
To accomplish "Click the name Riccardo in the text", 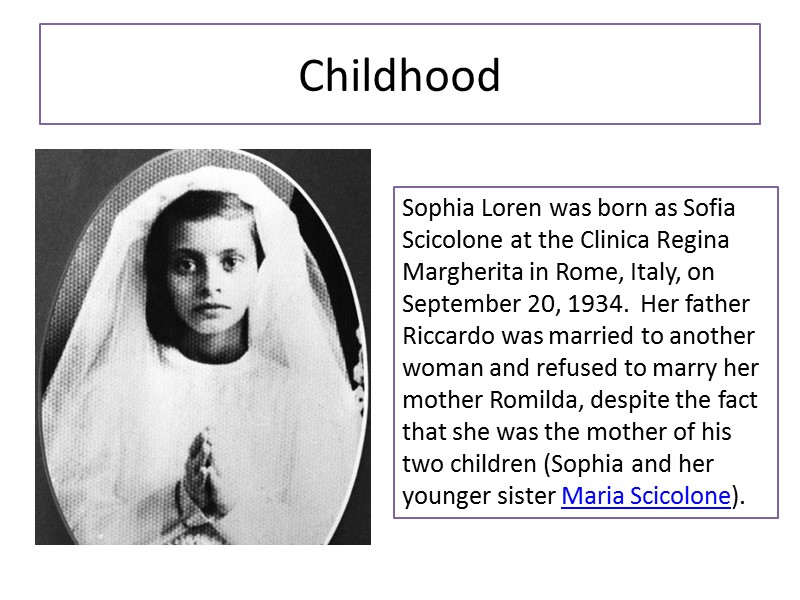I will (x=448, y=336).
